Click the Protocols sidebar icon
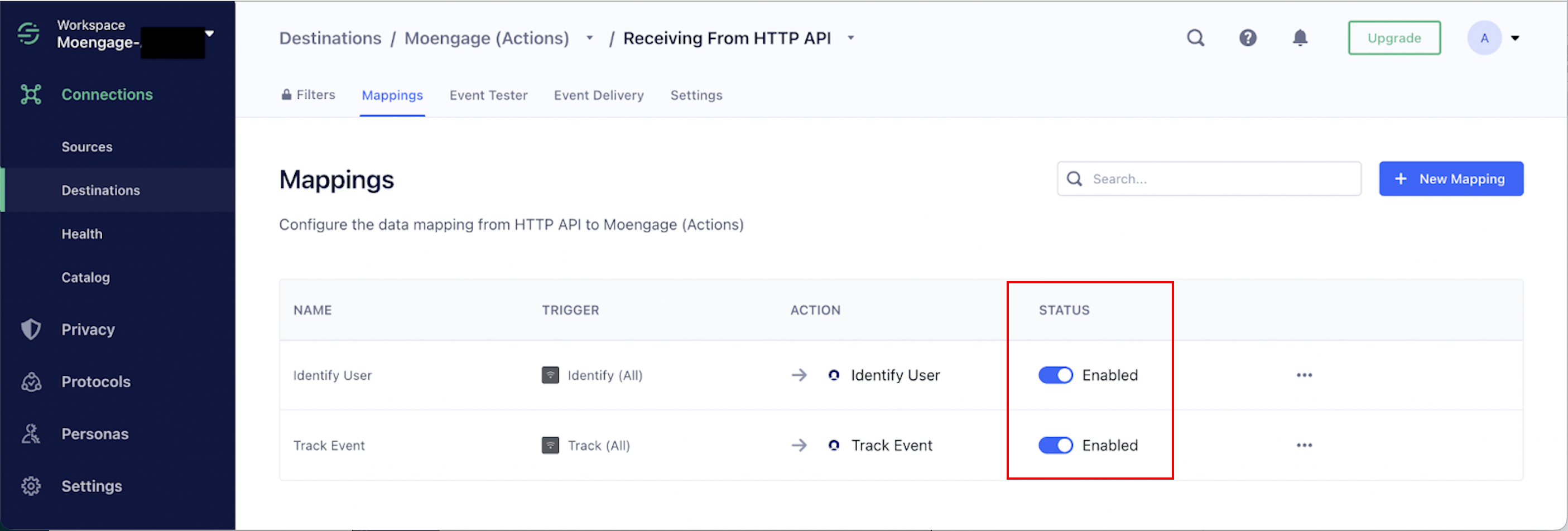The image size is (1568, 531). [x=31, y=382]
